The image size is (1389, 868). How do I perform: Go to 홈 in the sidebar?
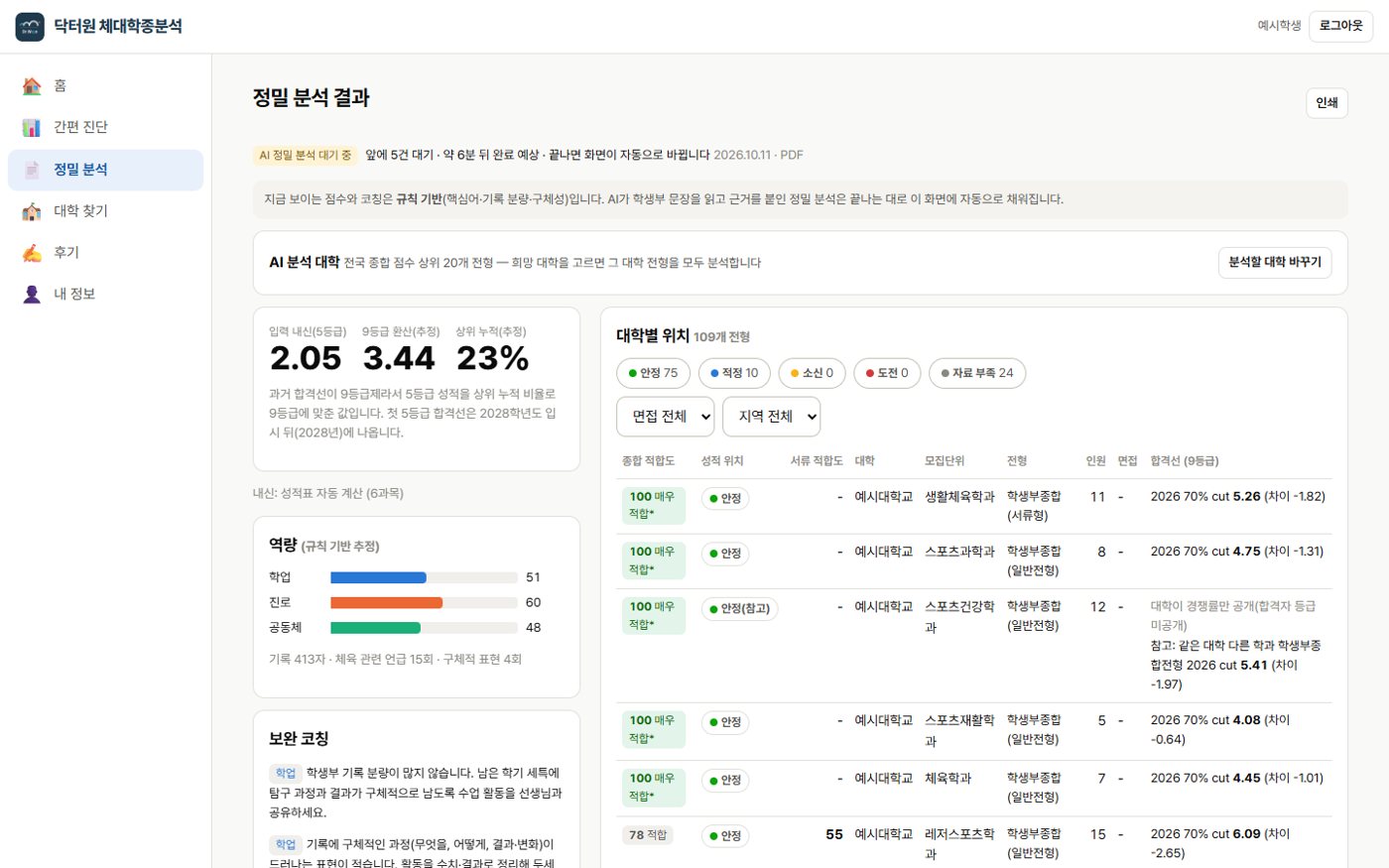[105, 86]
